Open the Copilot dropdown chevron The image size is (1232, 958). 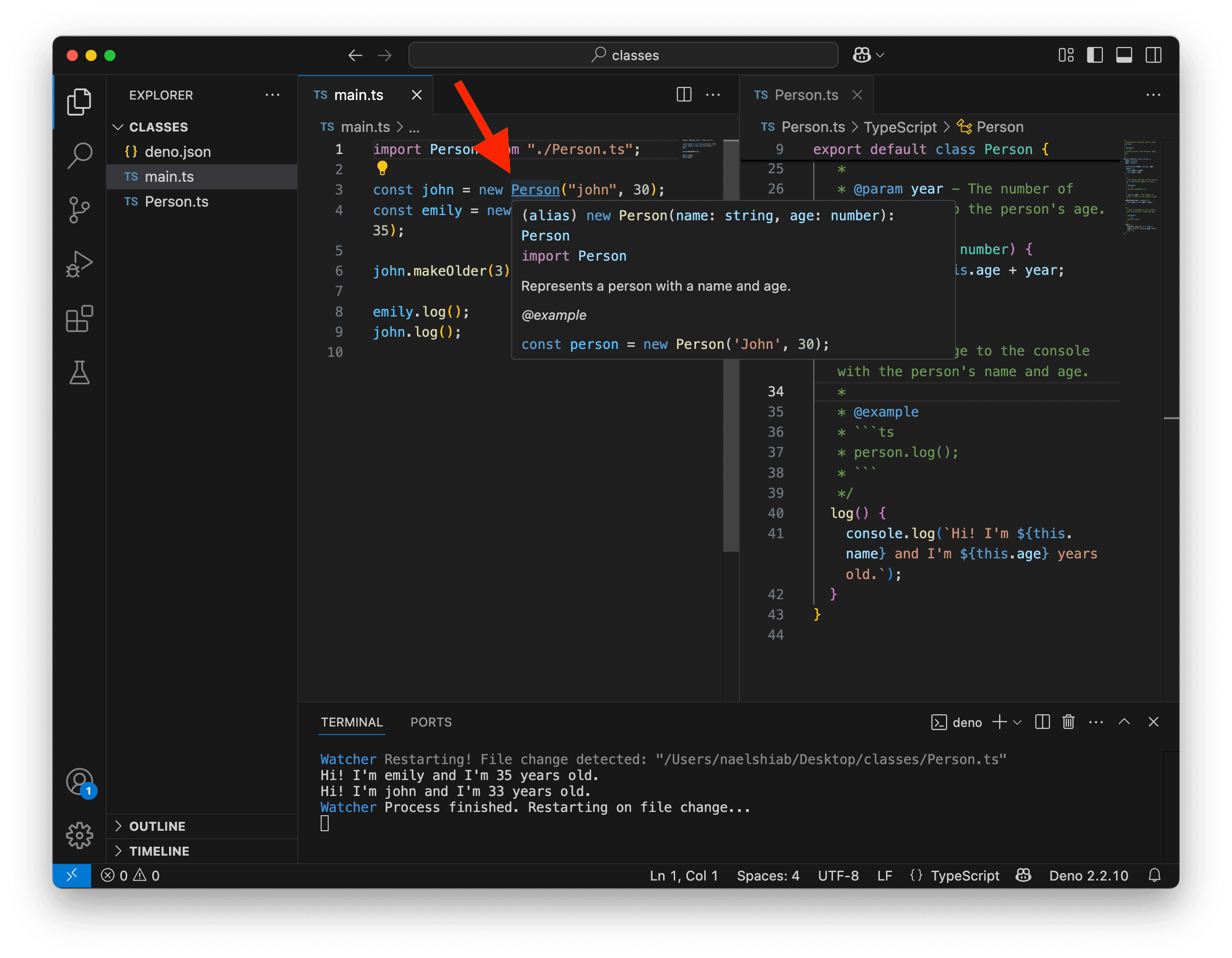(880, 55)
